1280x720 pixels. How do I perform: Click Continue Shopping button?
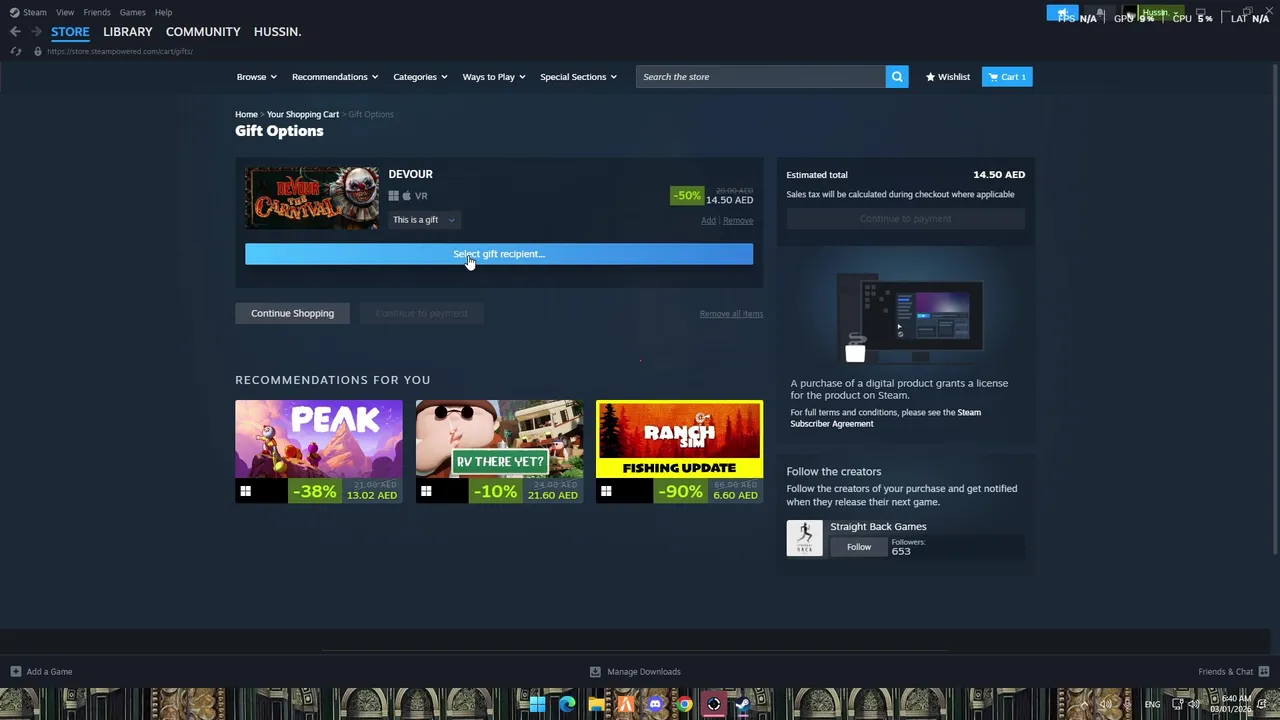point(292,313)
